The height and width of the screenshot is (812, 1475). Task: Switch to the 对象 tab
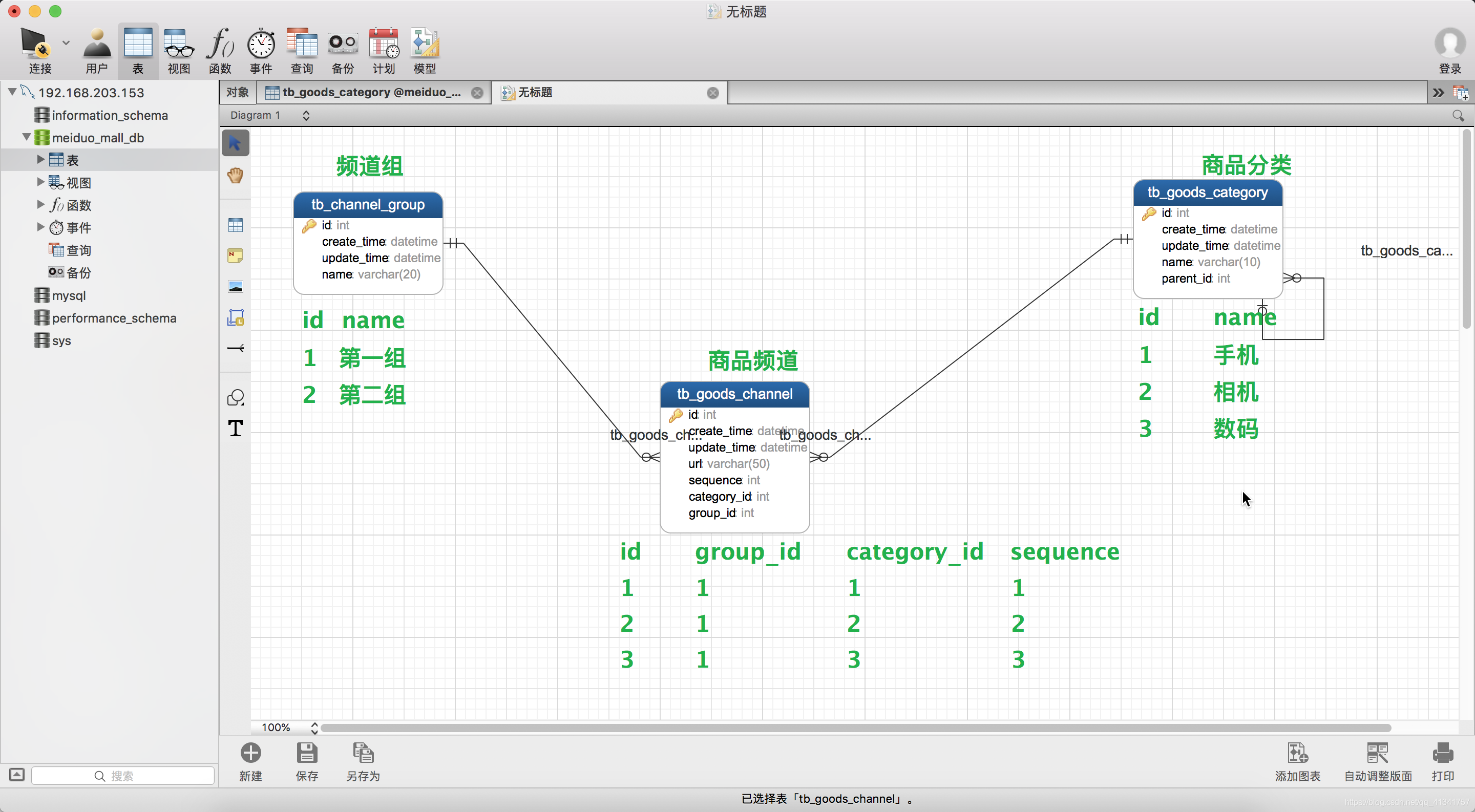coord(237,93)
